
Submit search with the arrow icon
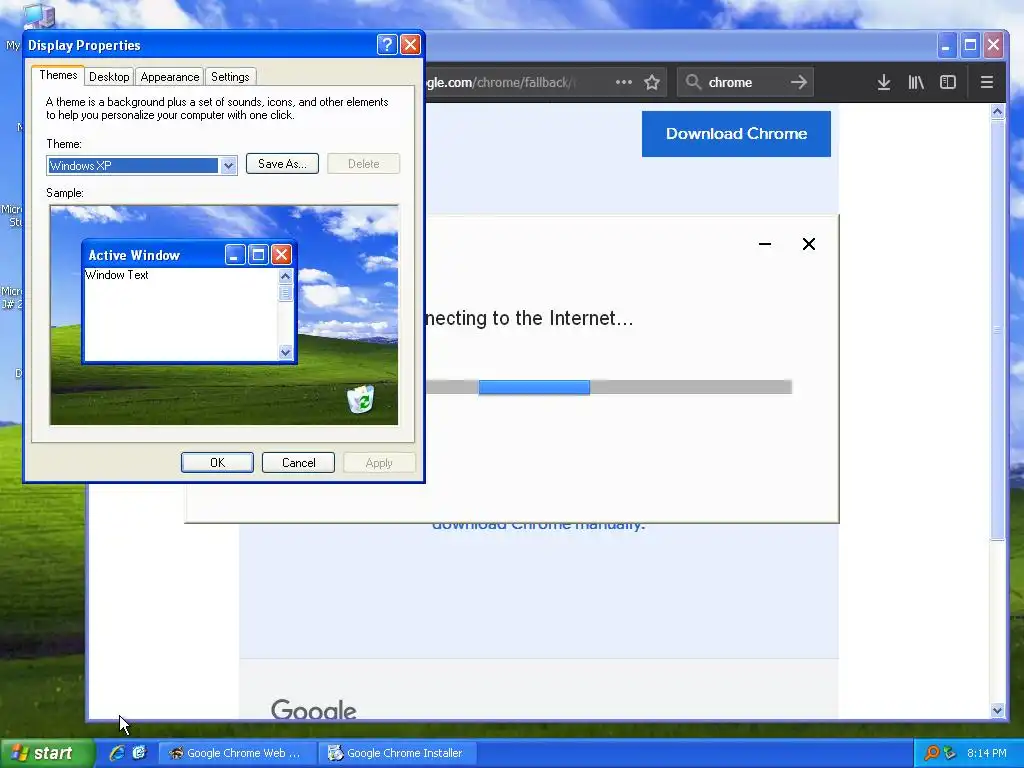pyautogui.click(x=799, y=82)
